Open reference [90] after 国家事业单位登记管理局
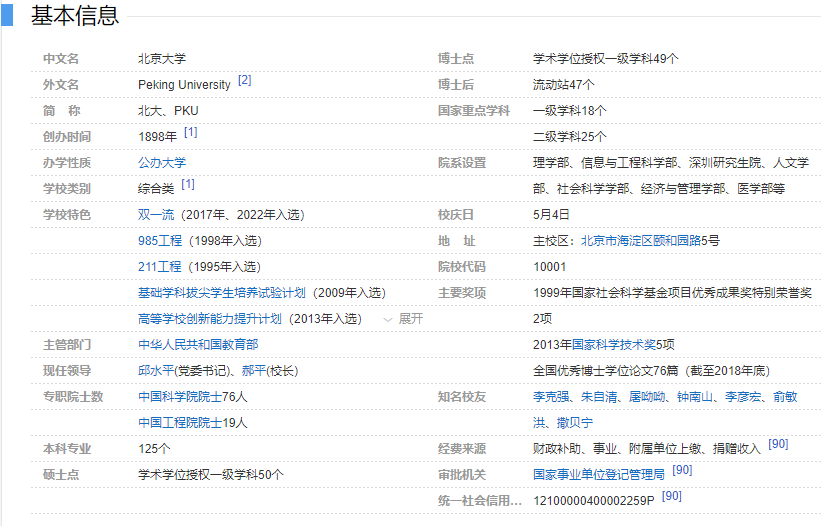Viewport: 834px width, 526px height. [682, 470]
